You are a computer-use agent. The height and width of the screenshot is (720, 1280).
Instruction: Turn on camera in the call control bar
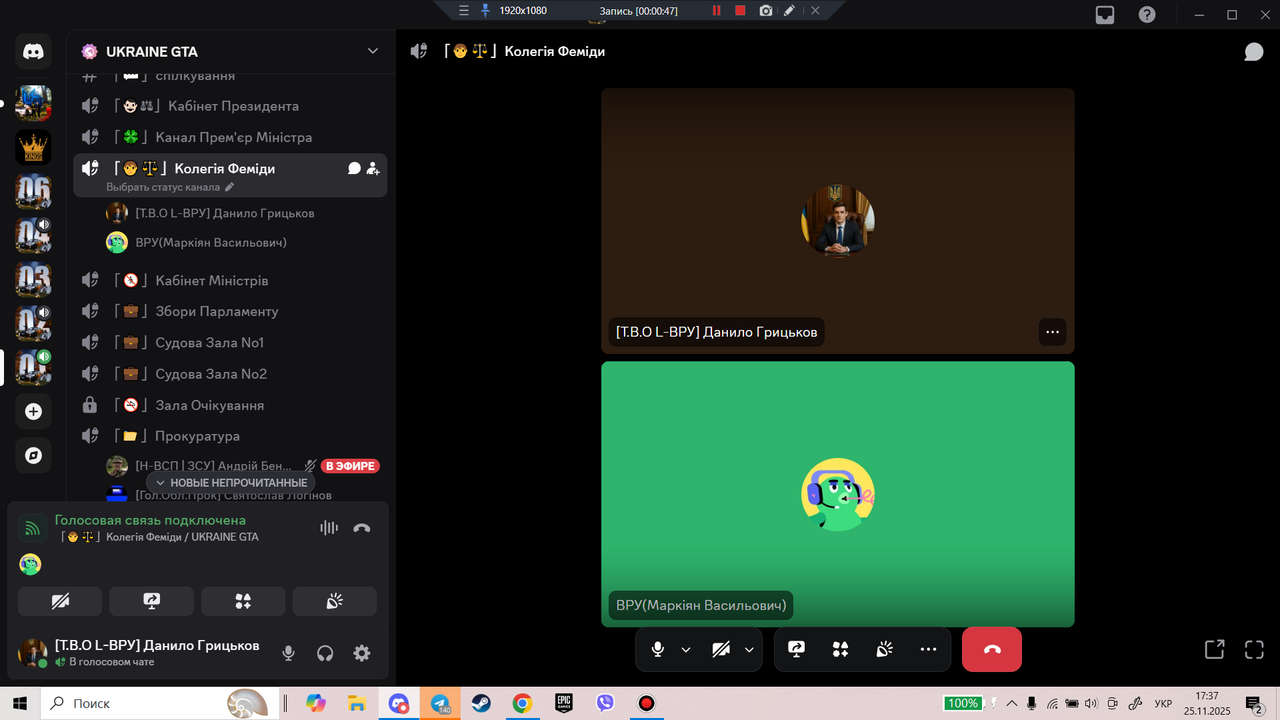pos(721,649)
